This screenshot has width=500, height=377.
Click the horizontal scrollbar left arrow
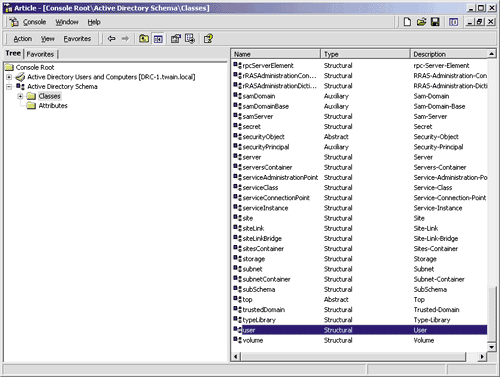click(235, 357)
